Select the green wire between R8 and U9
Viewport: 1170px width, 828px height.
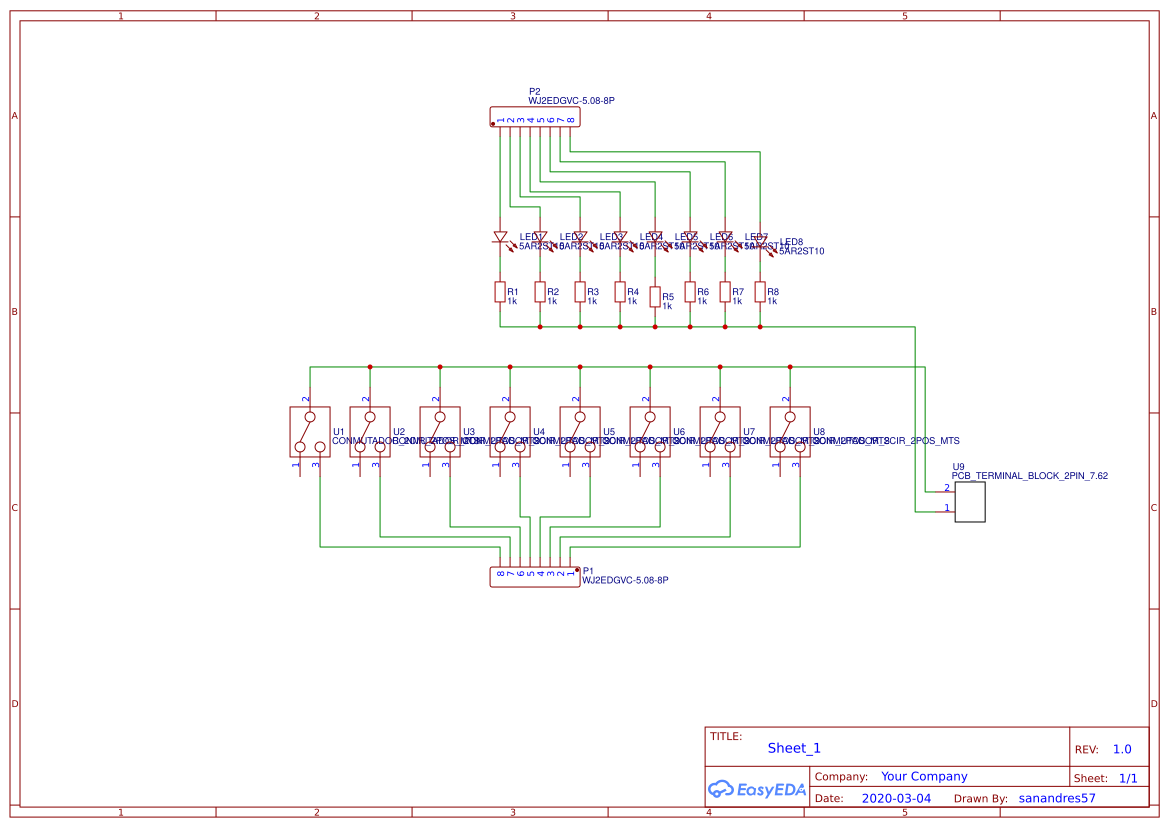(850, 326)
